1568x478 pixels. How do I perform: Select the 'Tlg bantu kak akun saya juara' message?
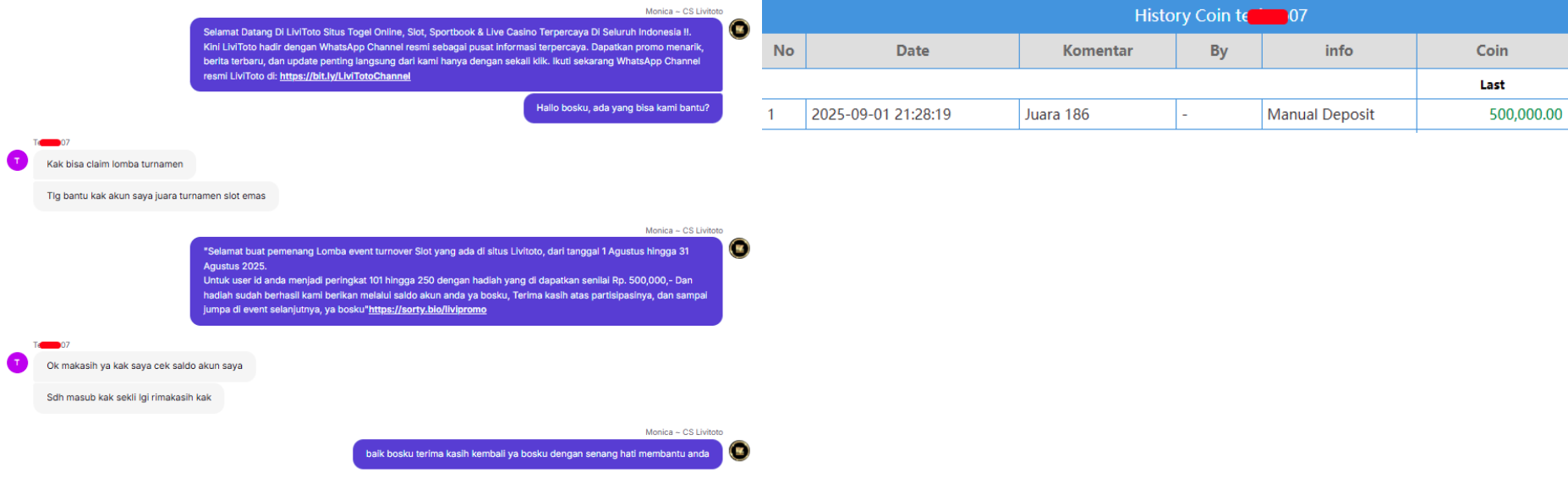pyautogui.click(x=156, y=195)
